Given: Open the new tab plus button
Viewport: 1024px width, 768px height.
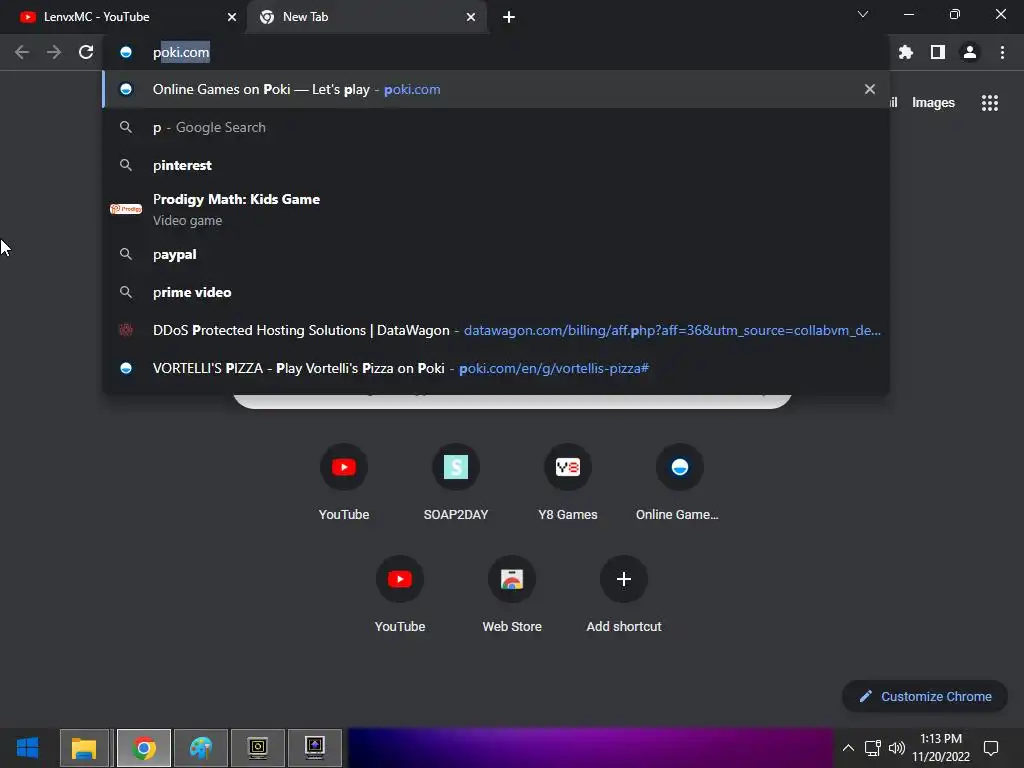Looking at the screenshot, I should pyautogui.click(x=509, y=17).
